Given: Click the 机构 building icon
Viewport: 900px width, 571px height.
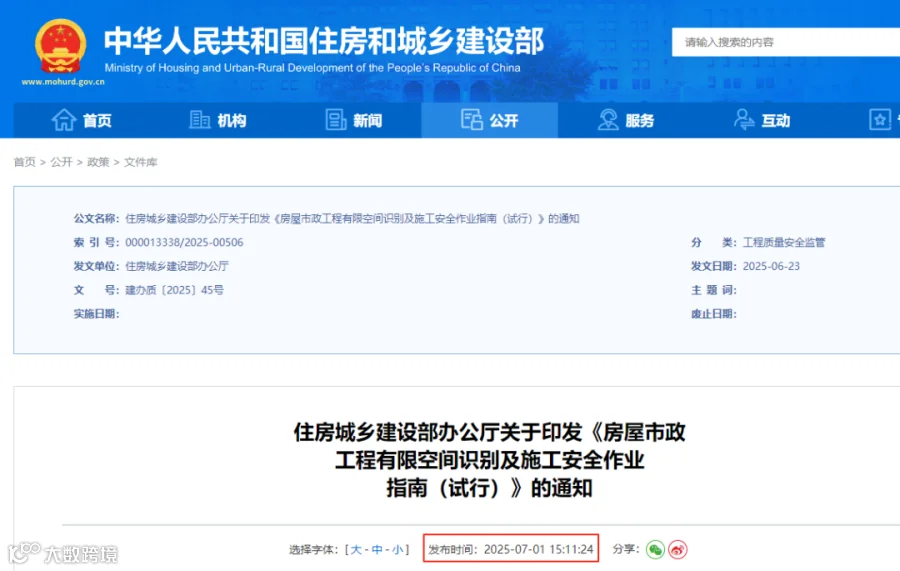Looking at the screenshot, I should 199,120.
